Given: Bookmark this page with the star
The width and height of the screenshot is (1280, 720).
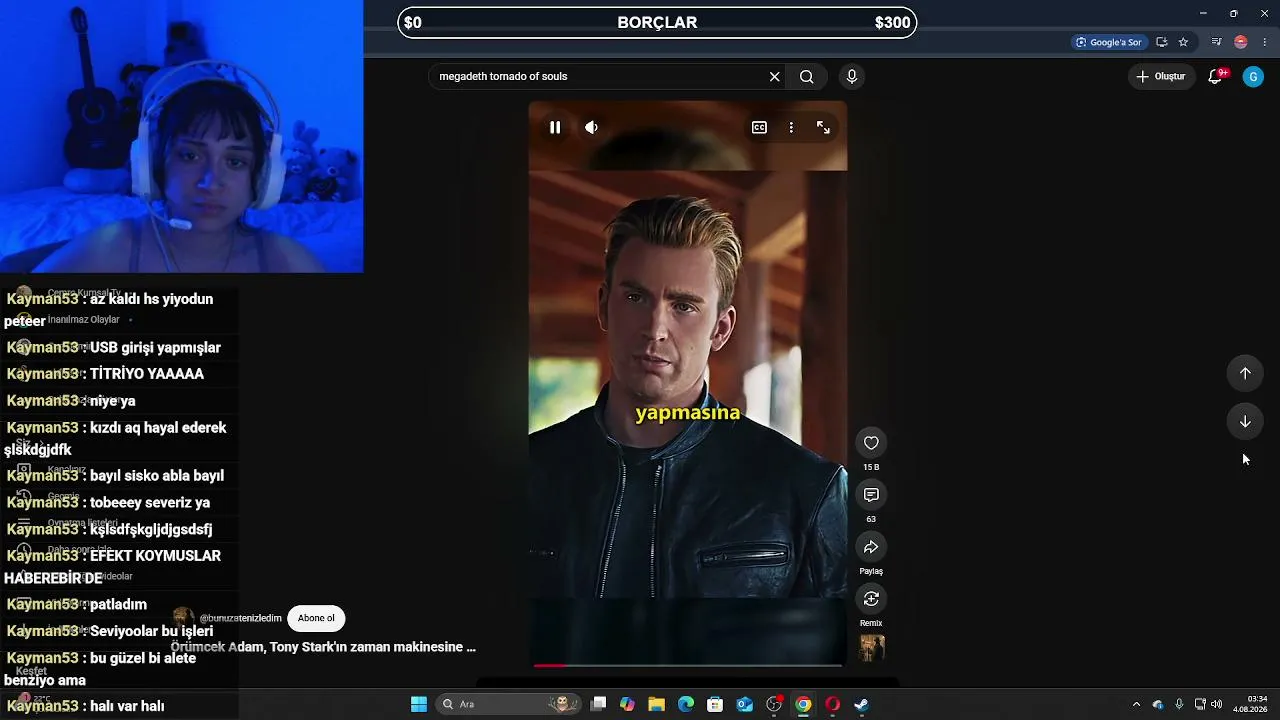Looking at the screenshot, I should [1184, 42].
